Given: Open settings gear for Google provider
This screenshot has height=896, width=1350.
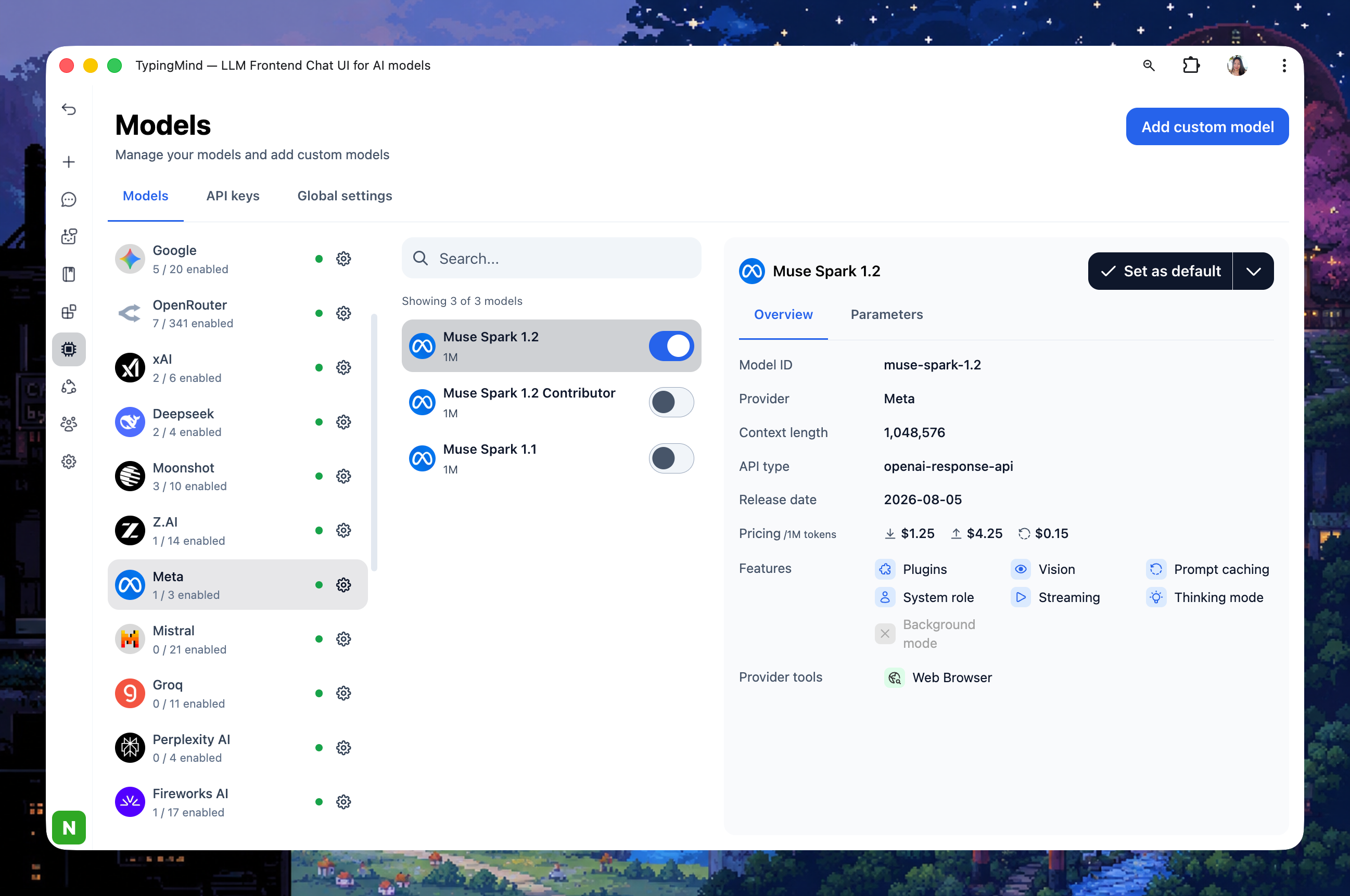Looking at the screenshot, I should 343,259.
